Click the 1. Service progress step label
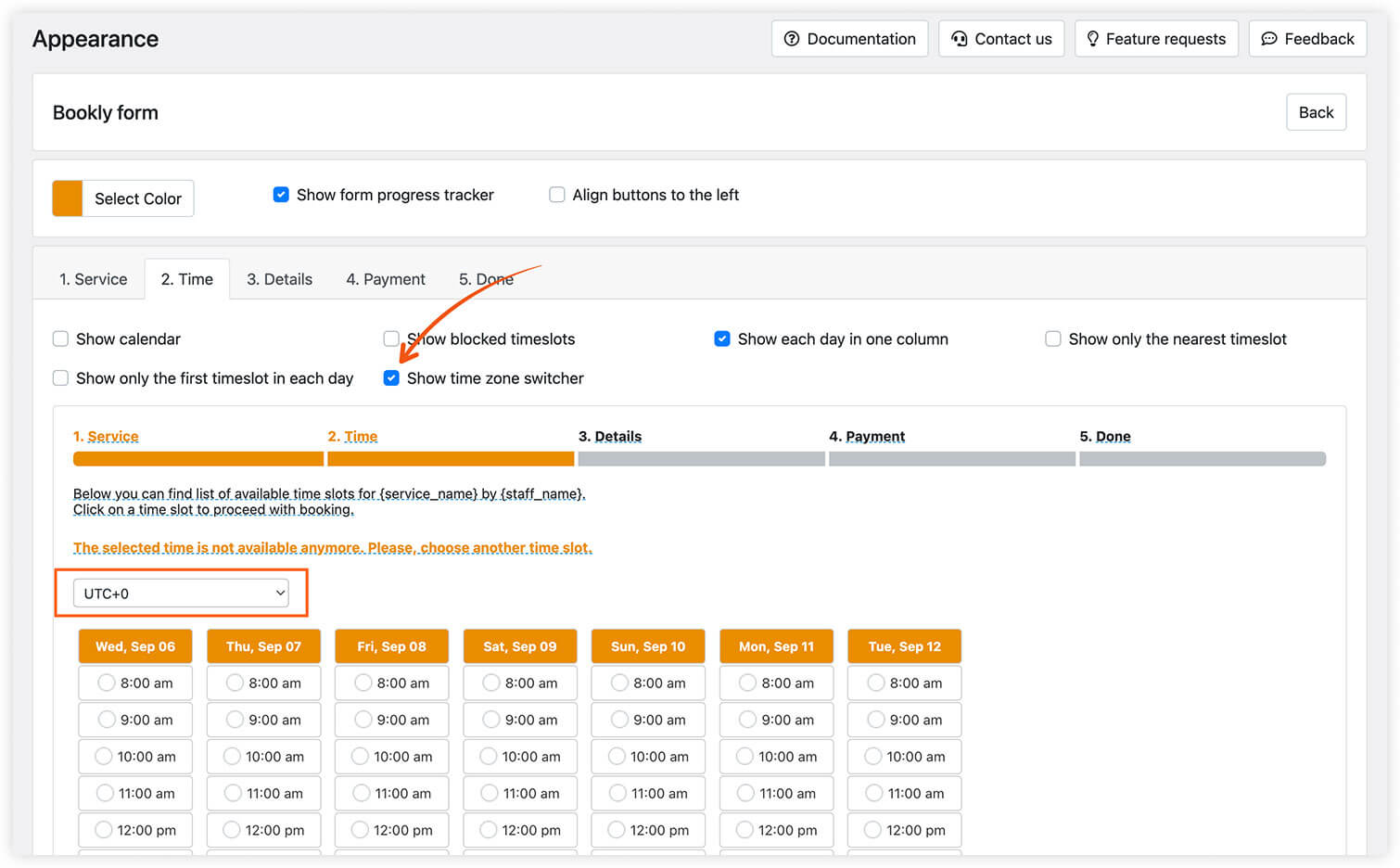Image resolution: width=1400 pixels, height=868 pixels. coord(106,437)
